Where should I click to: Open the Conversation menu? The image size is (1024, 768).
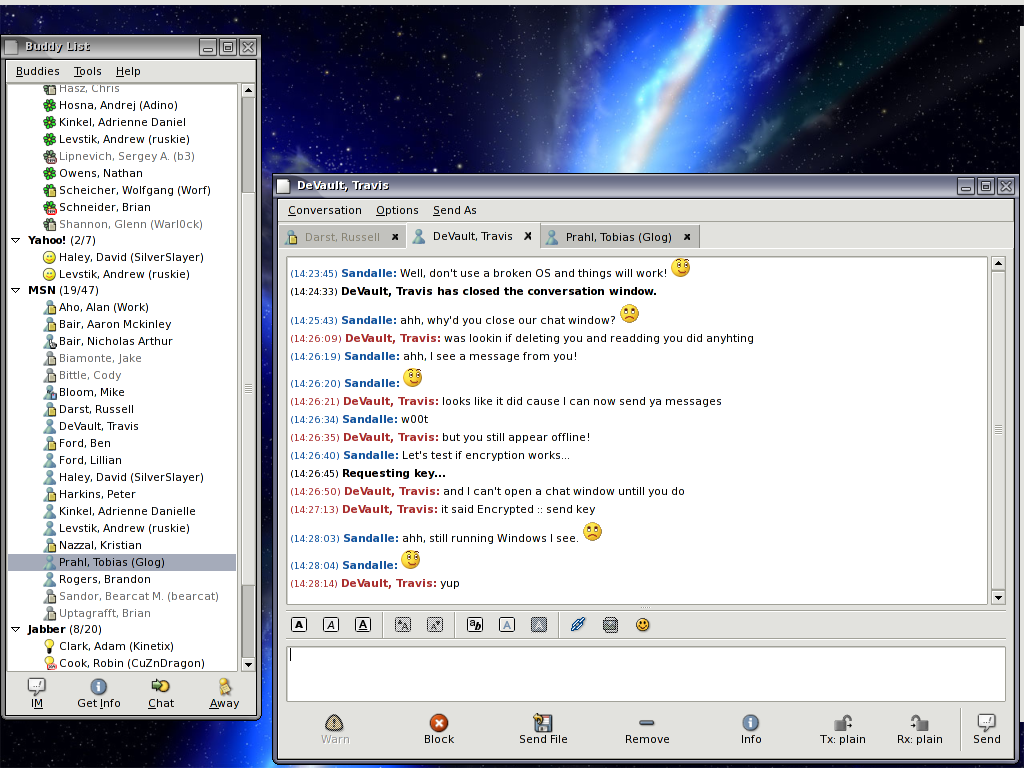(324, 210)
